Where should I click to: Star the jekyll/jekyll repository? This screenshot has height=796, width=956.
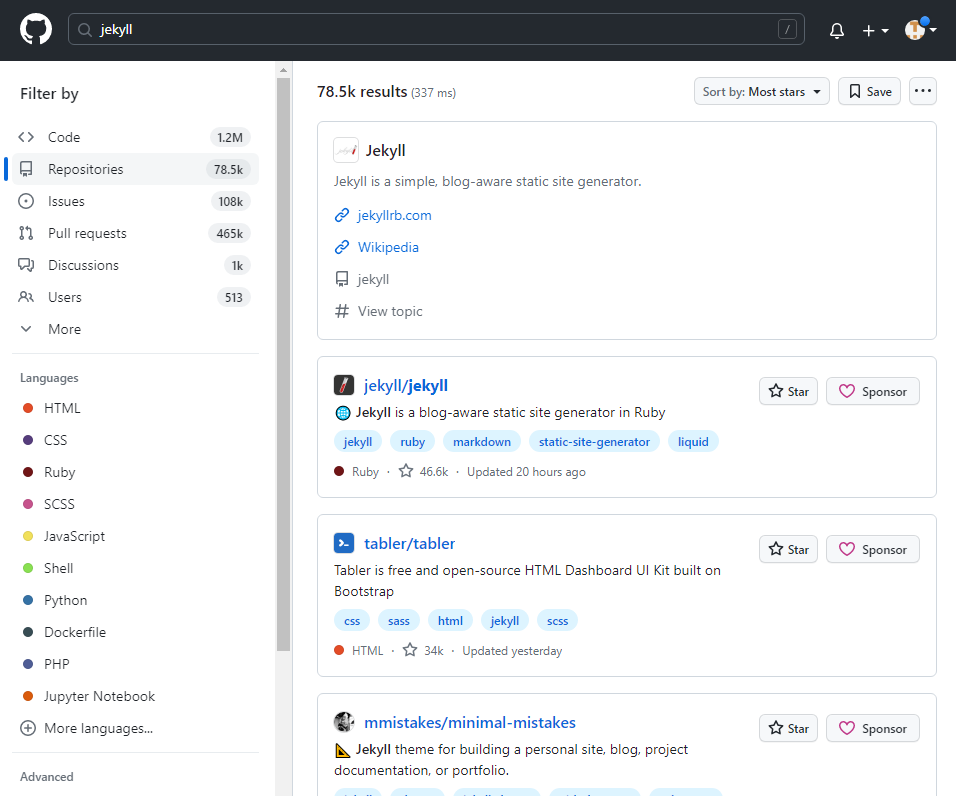point(788,391)
